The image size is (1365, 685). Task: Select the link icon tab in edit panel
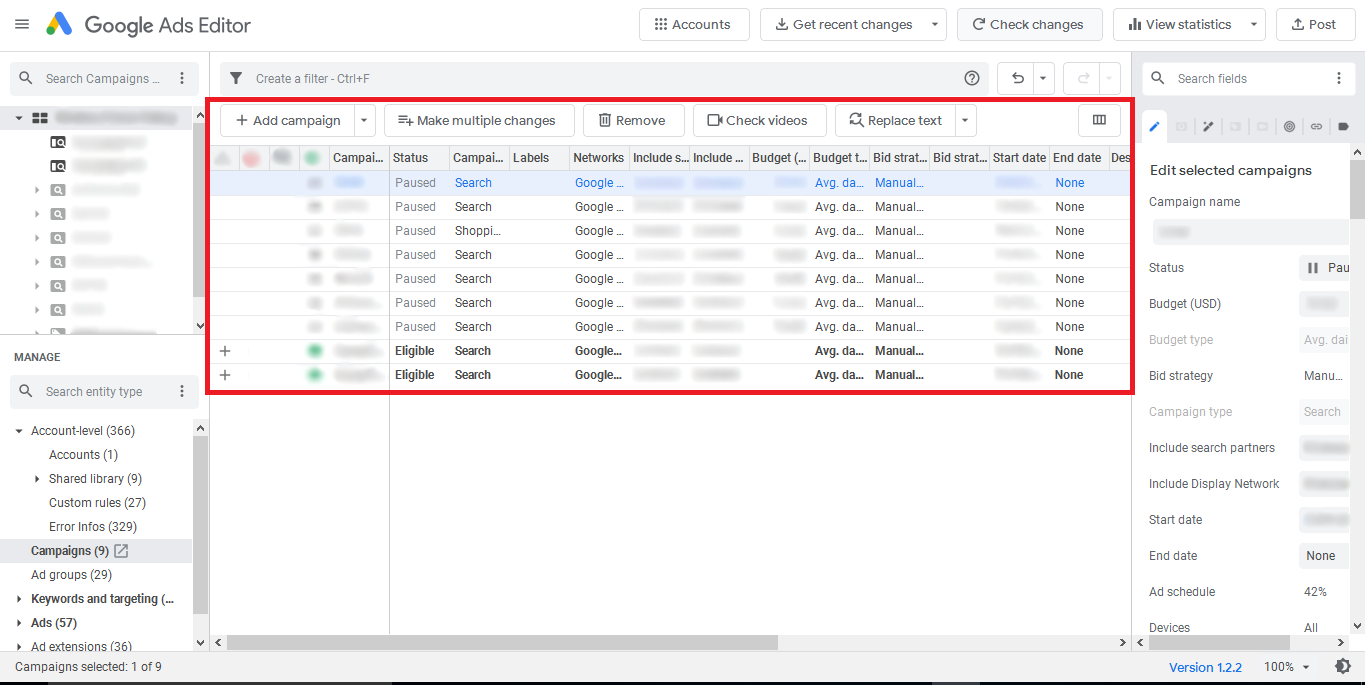[x=1316, y=127]
